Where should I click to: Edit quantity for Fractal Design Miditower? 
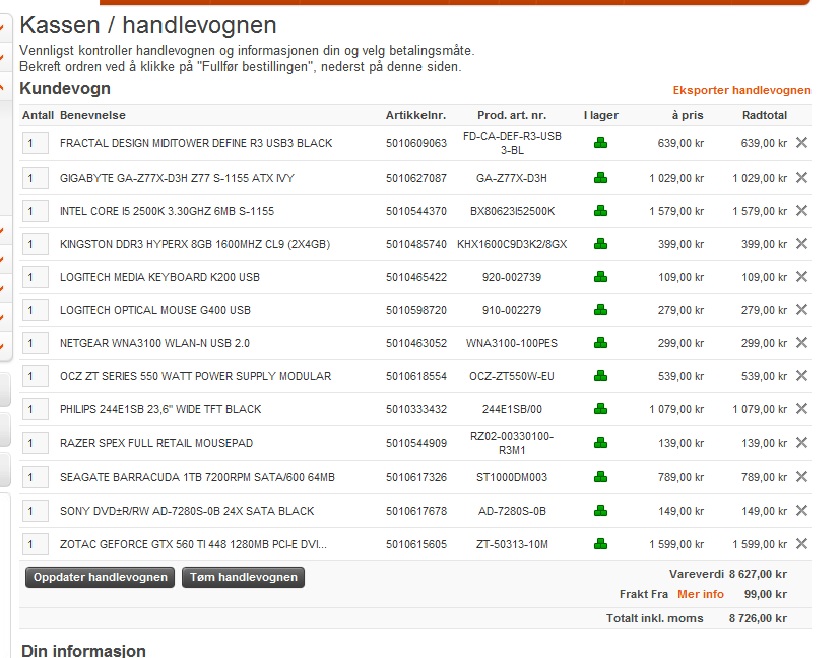pos(35,143)
